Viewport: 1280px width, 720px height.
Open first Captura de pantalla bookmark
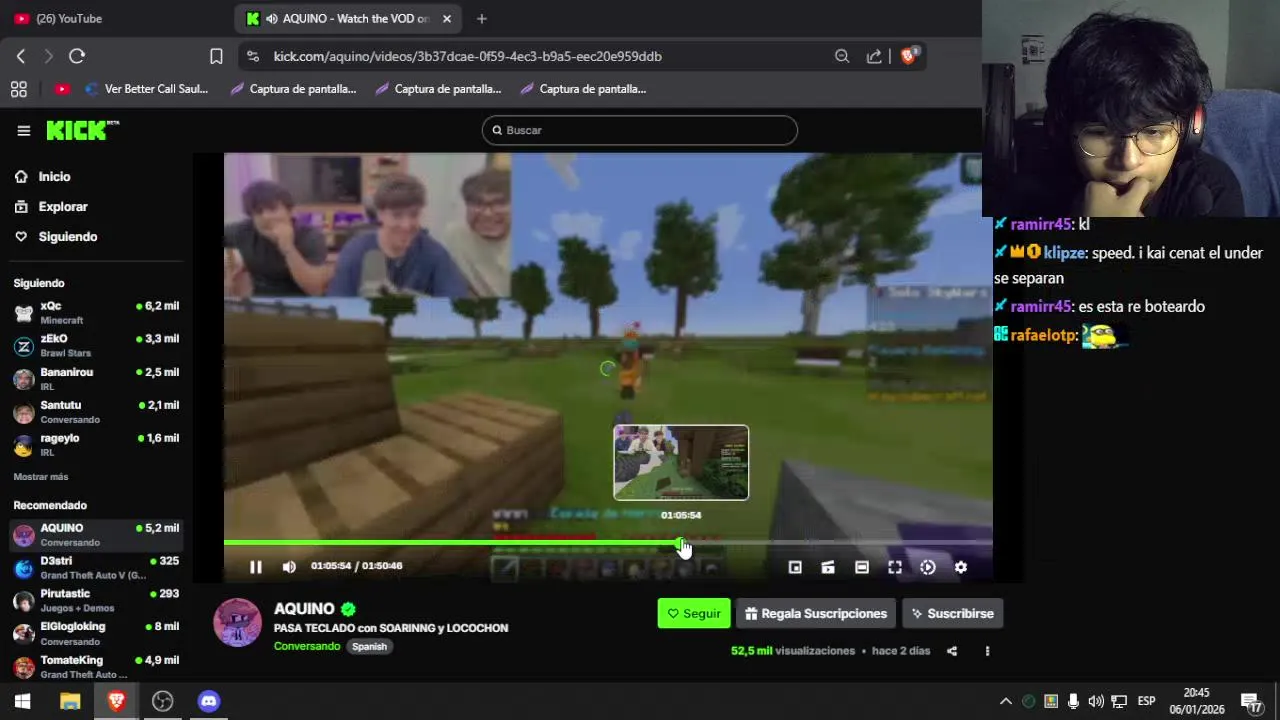(293, 89)
